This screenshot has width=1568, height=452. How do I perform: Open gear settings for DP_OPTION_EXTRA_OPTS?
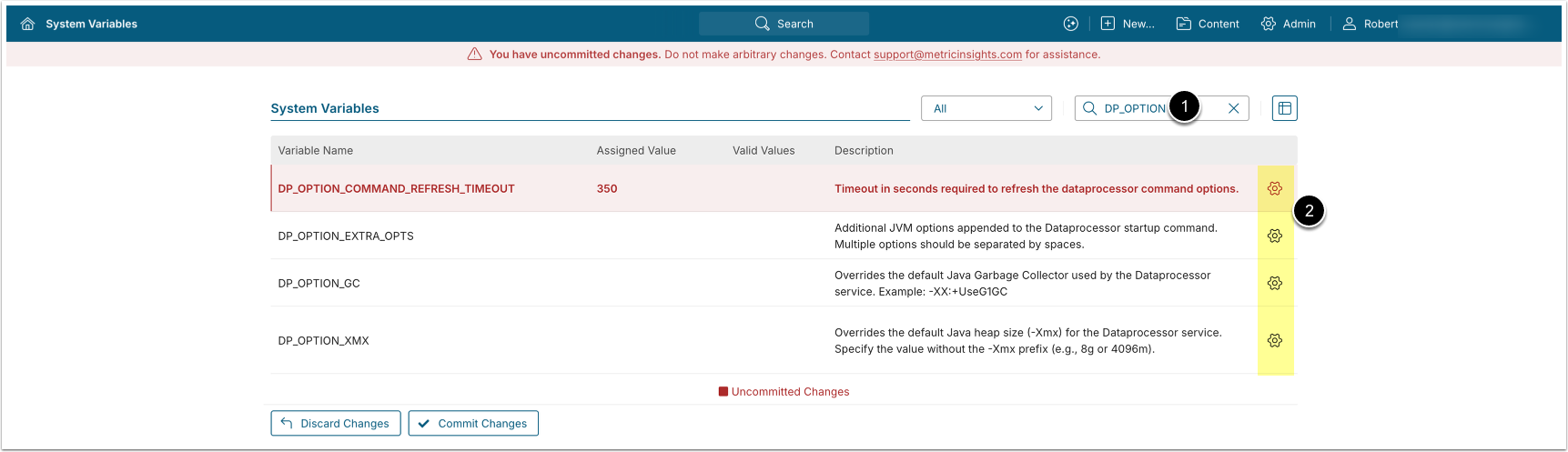tap(1275, 236)
